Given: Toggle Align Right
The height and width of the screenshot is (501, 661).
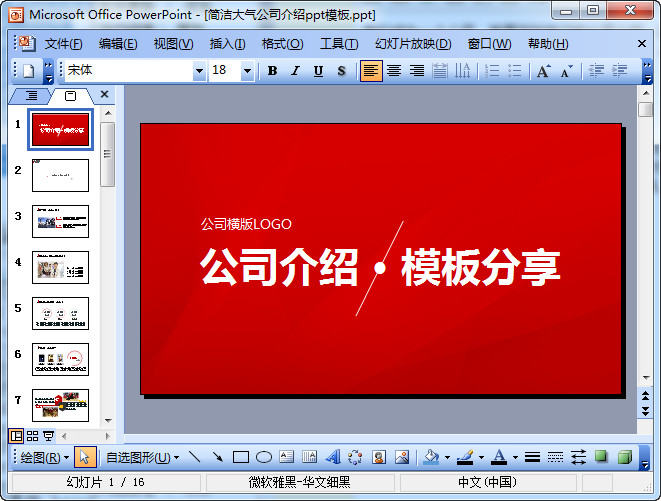Looking at the screenshot, I should (417, 70).
